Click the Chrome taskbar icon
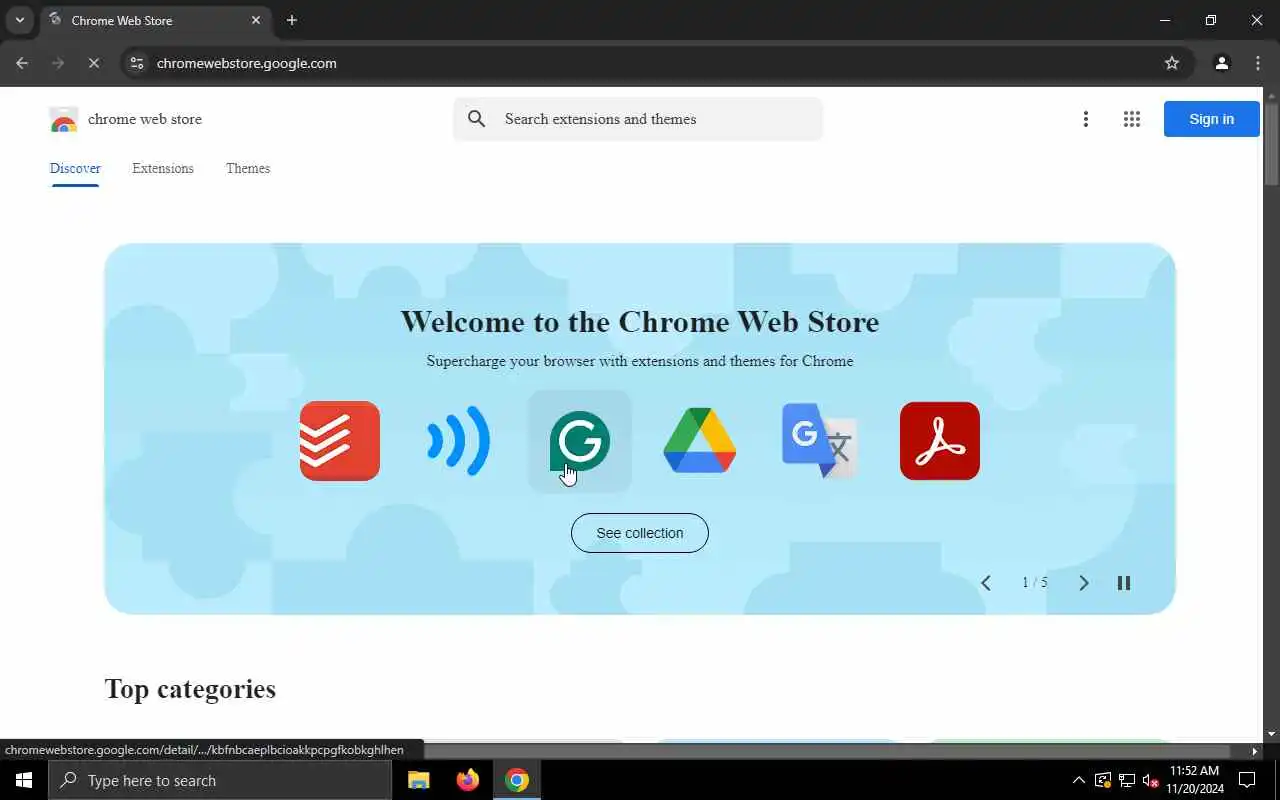The height and width of the screenshot is (800, 1280). tap(517, 780)
